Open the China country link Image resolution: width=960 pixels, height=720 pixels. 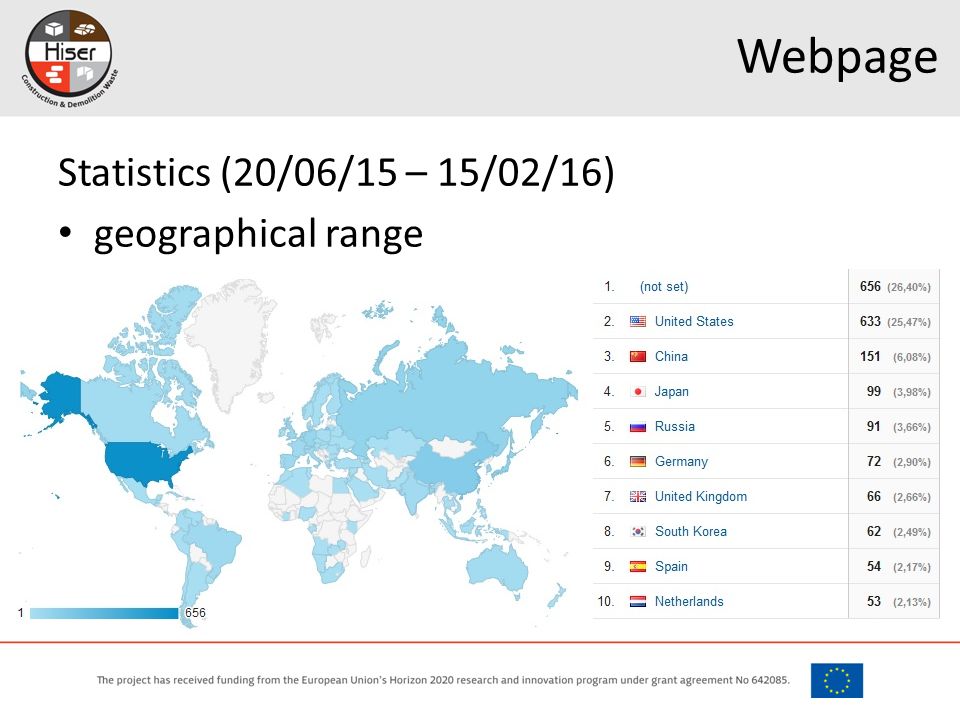pos(671,356)
